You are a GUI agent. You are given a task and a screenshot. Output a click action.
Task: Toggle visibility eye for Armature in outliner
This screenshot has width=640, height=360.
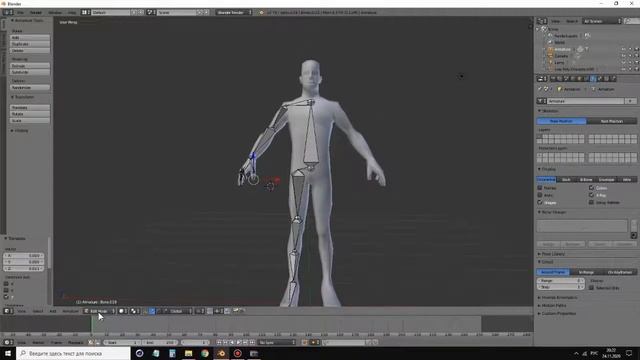click(x=623, y=49)
